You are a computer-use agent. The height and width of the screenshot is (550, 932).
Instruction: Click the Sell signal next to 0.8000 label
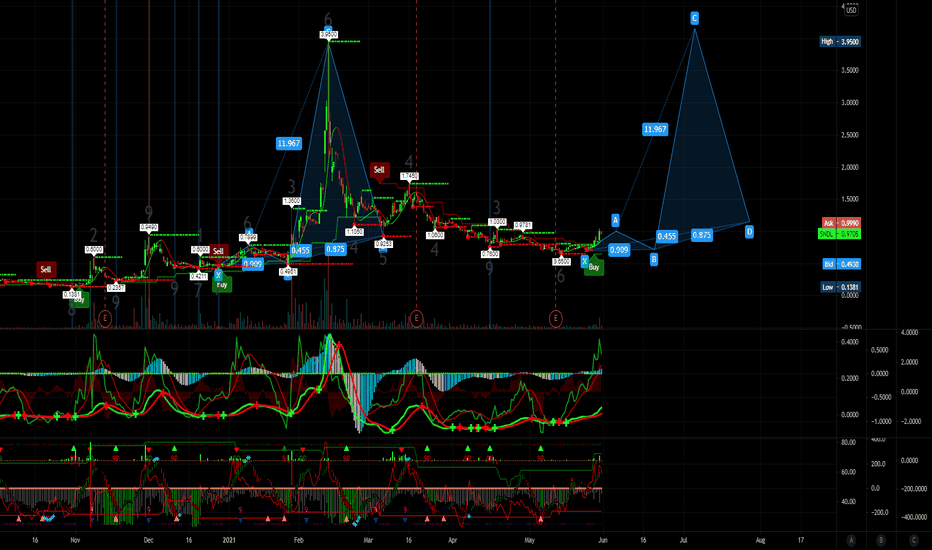click(x=219, y=251)
